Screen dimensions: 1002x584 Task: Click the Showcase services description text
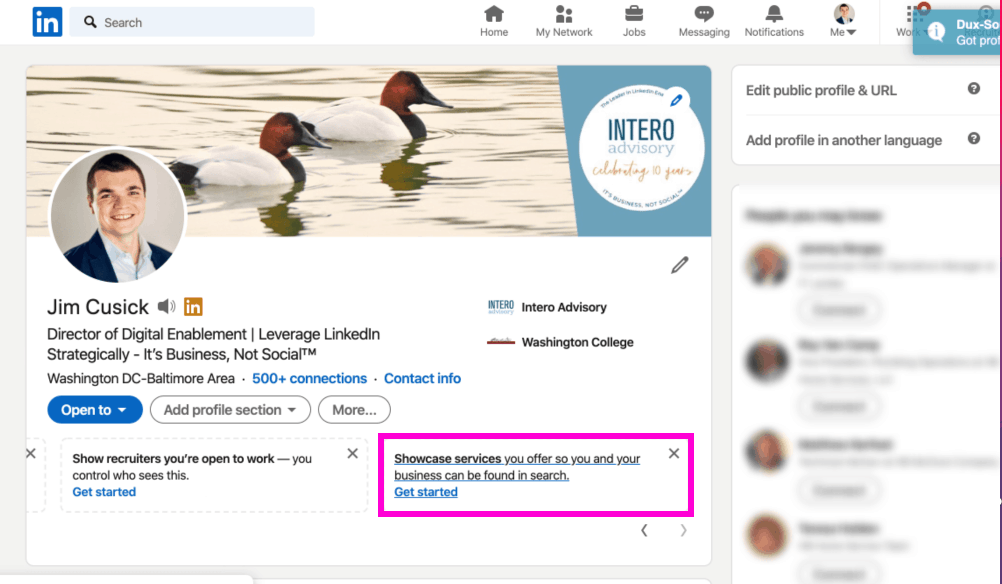tap(517, 467)
